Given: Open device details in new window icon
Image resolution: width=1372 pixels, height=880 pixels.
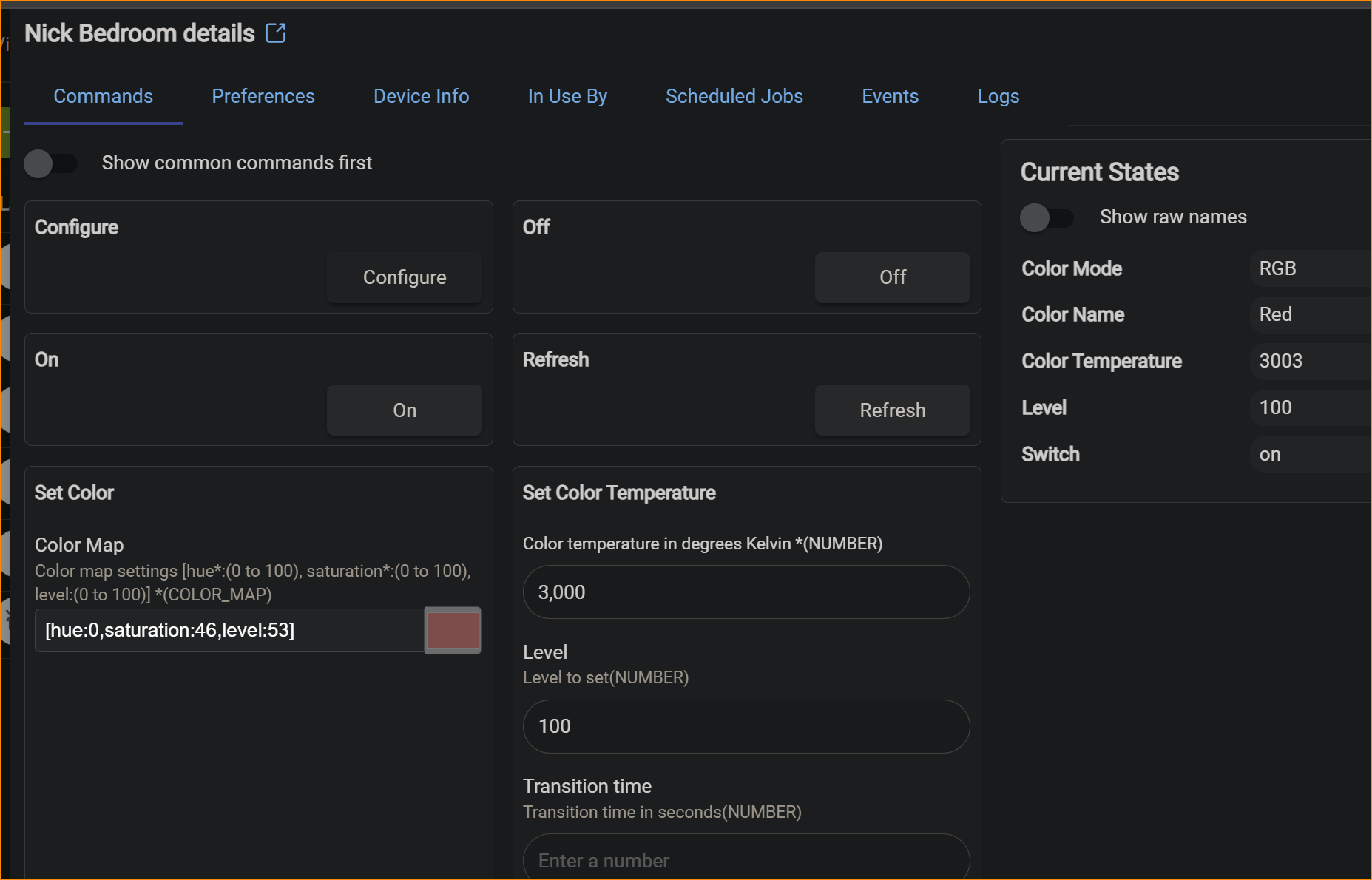Looking at the screenshot, I should pyautogui.click(x=276, y=33).
